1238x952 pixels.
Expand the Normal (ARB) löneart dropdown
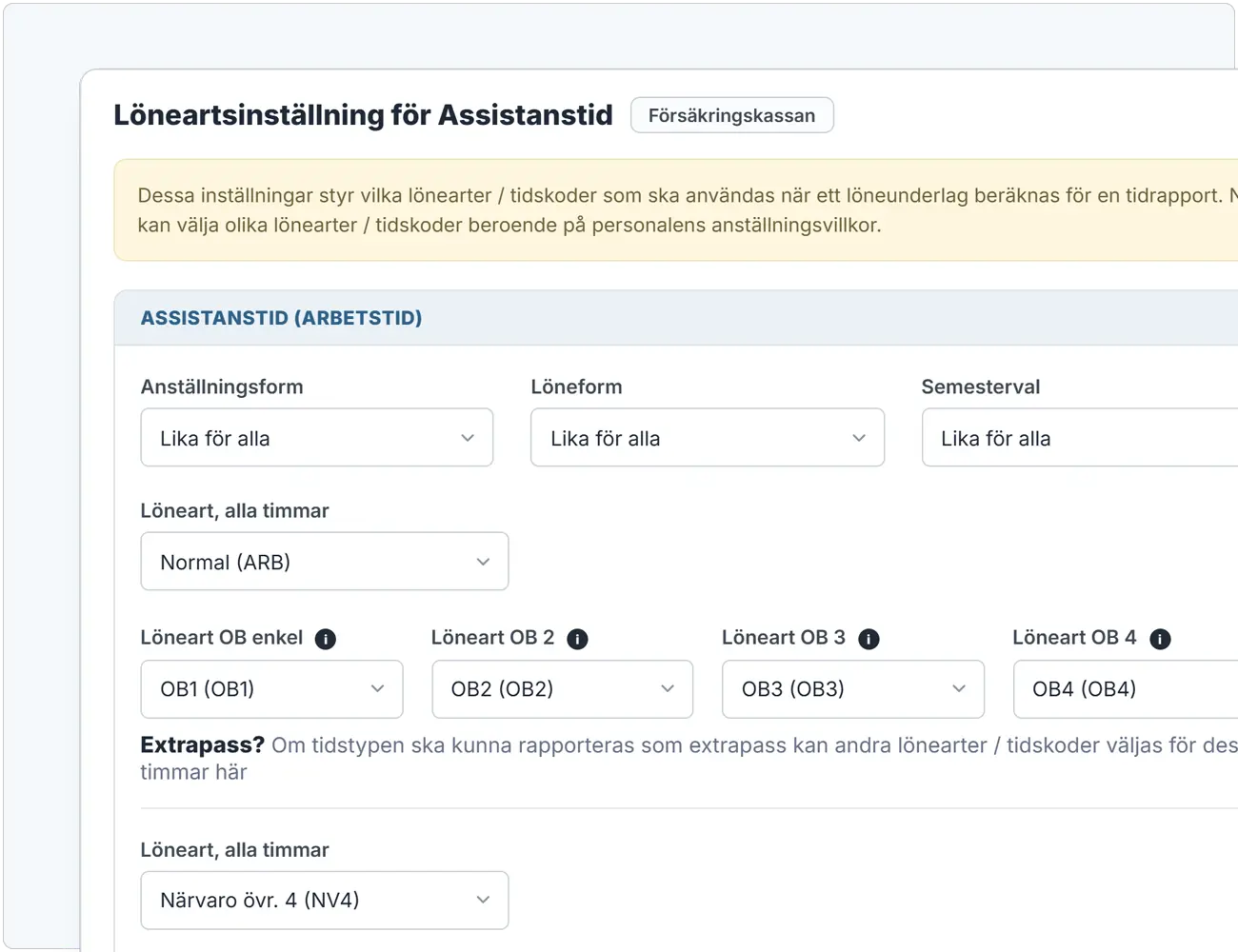[x=325, y=562]
